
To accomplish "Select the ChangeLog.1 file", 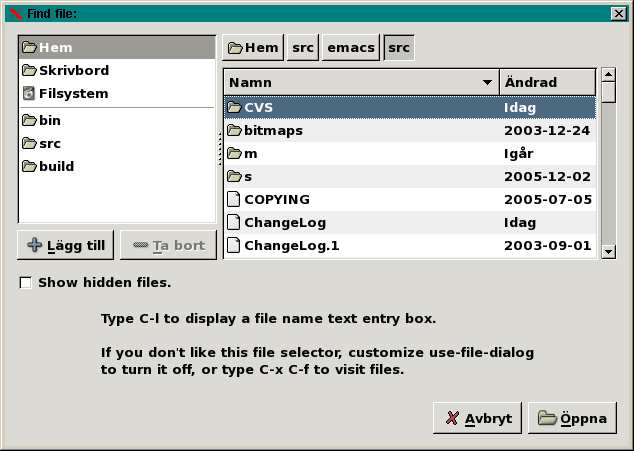I will [410, 246].
